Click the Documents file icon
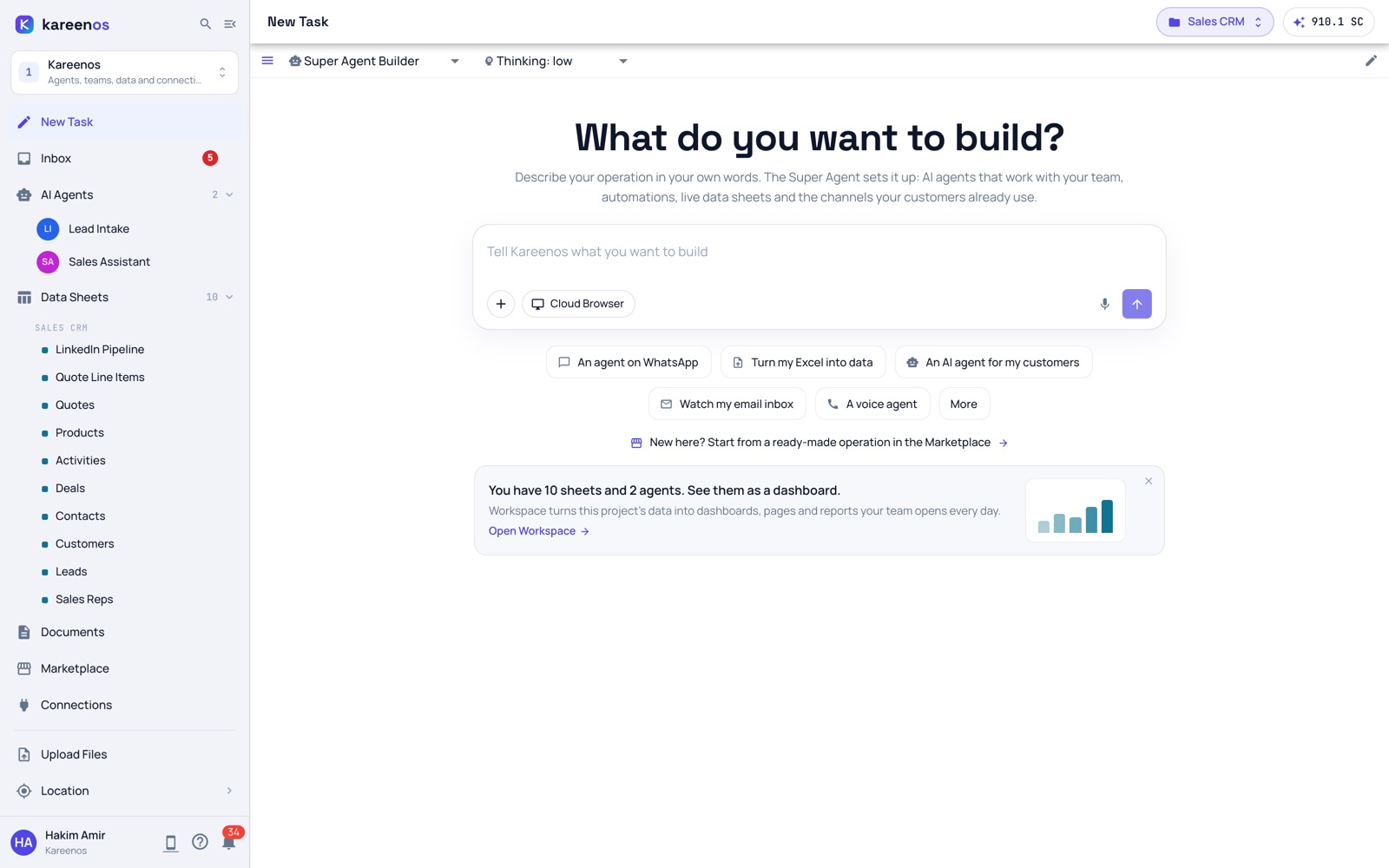The width and height of the screenshot is (1389, 868). coord(24,633)
